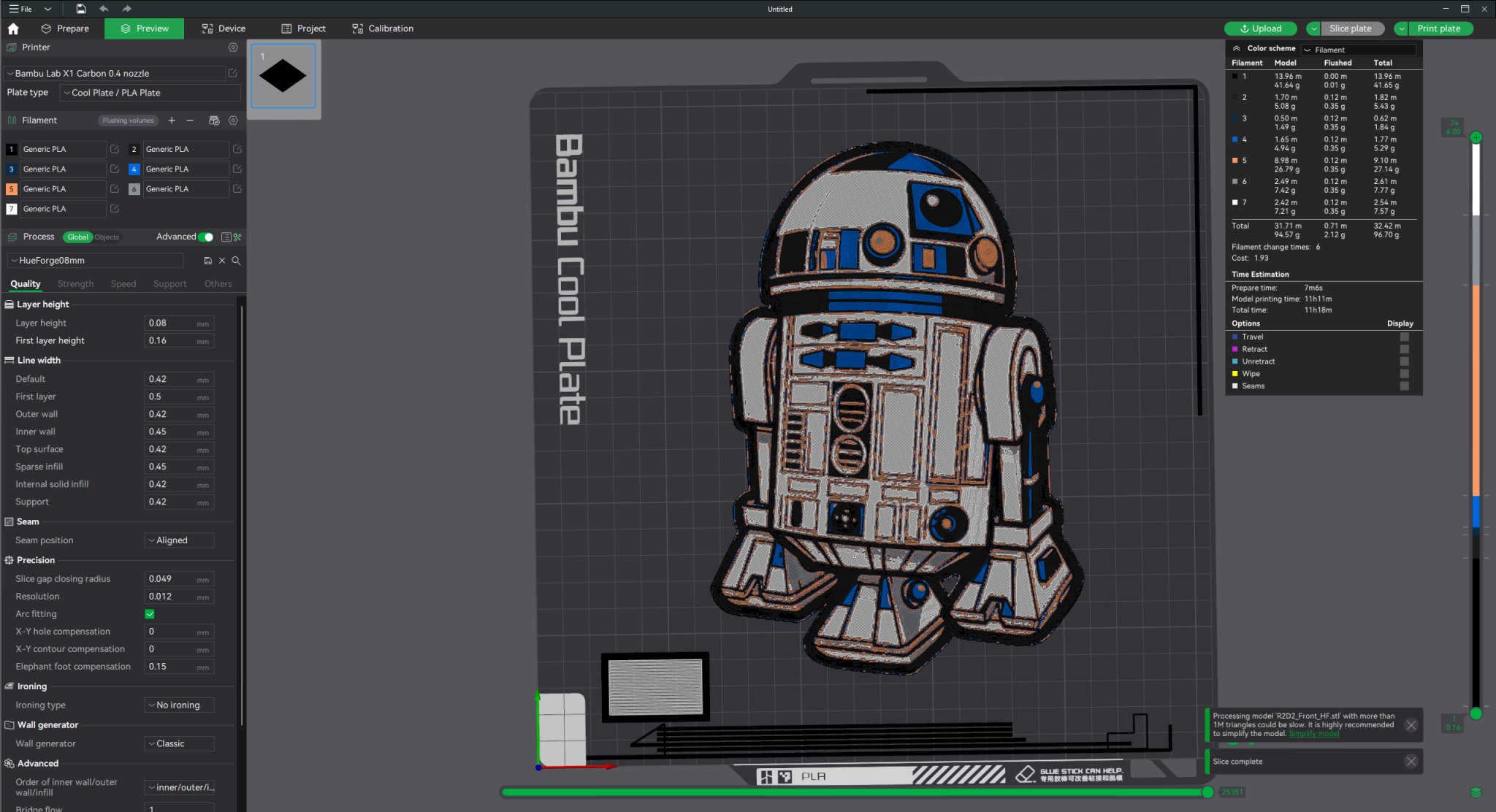Add a new filament with the plus icon
This screenshot has height=812, width=1496.
click(172, 120)
